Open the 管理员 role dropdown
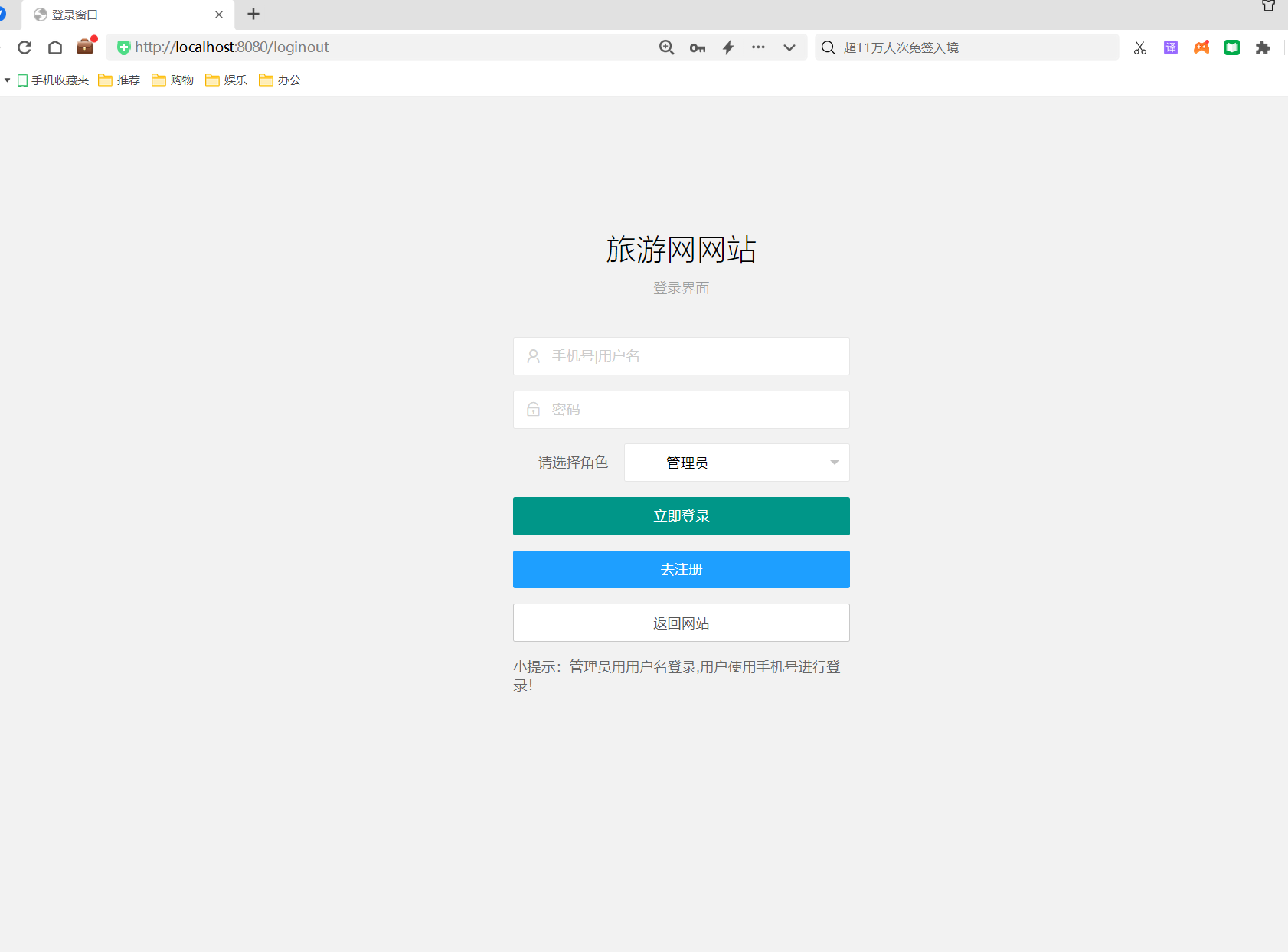Screen dimensions: 1288x952 (x=737, y=462)
